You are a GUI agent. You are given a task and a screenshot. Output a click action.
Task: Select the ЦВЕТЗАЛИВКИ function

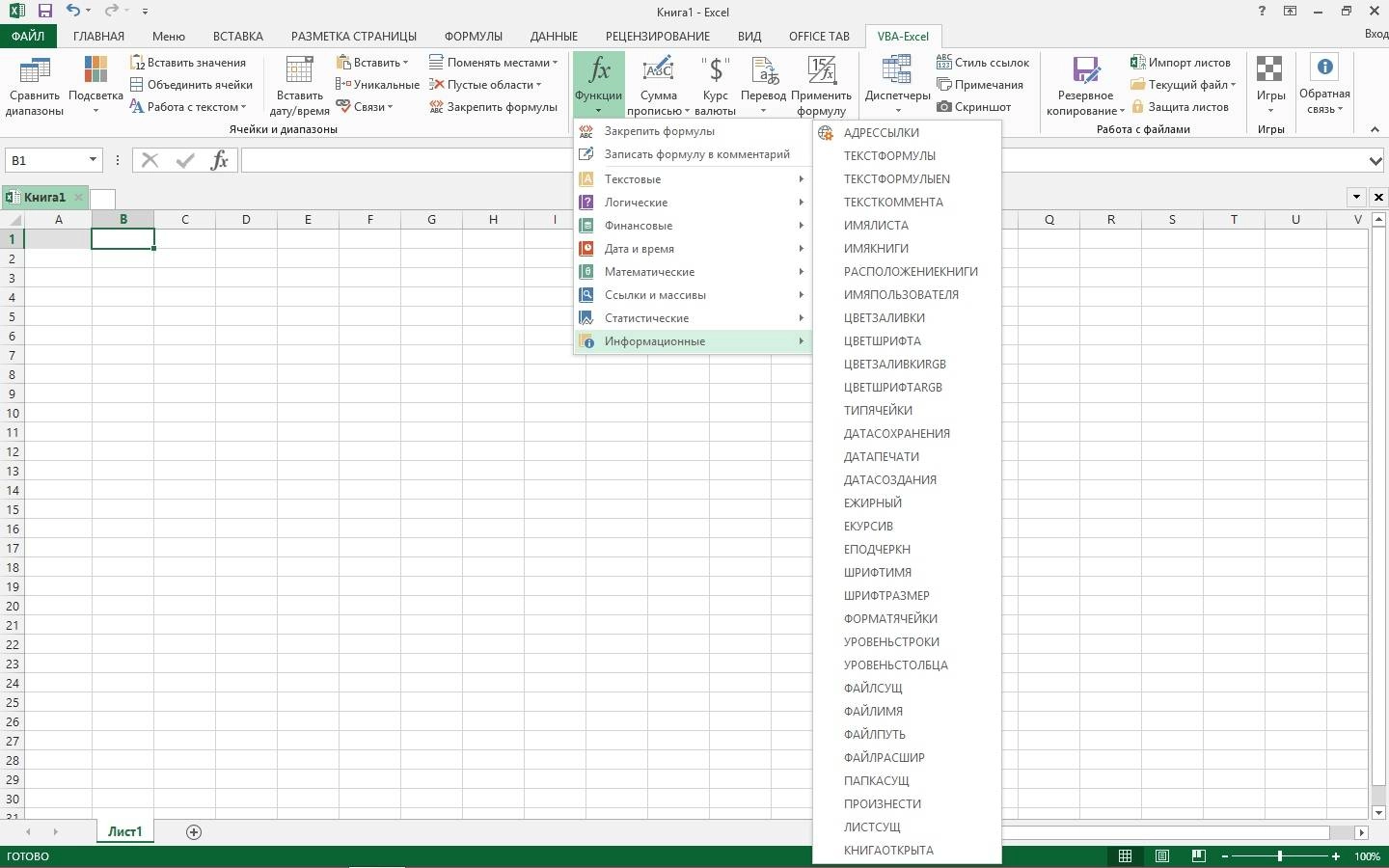click(x=907, y=318)
